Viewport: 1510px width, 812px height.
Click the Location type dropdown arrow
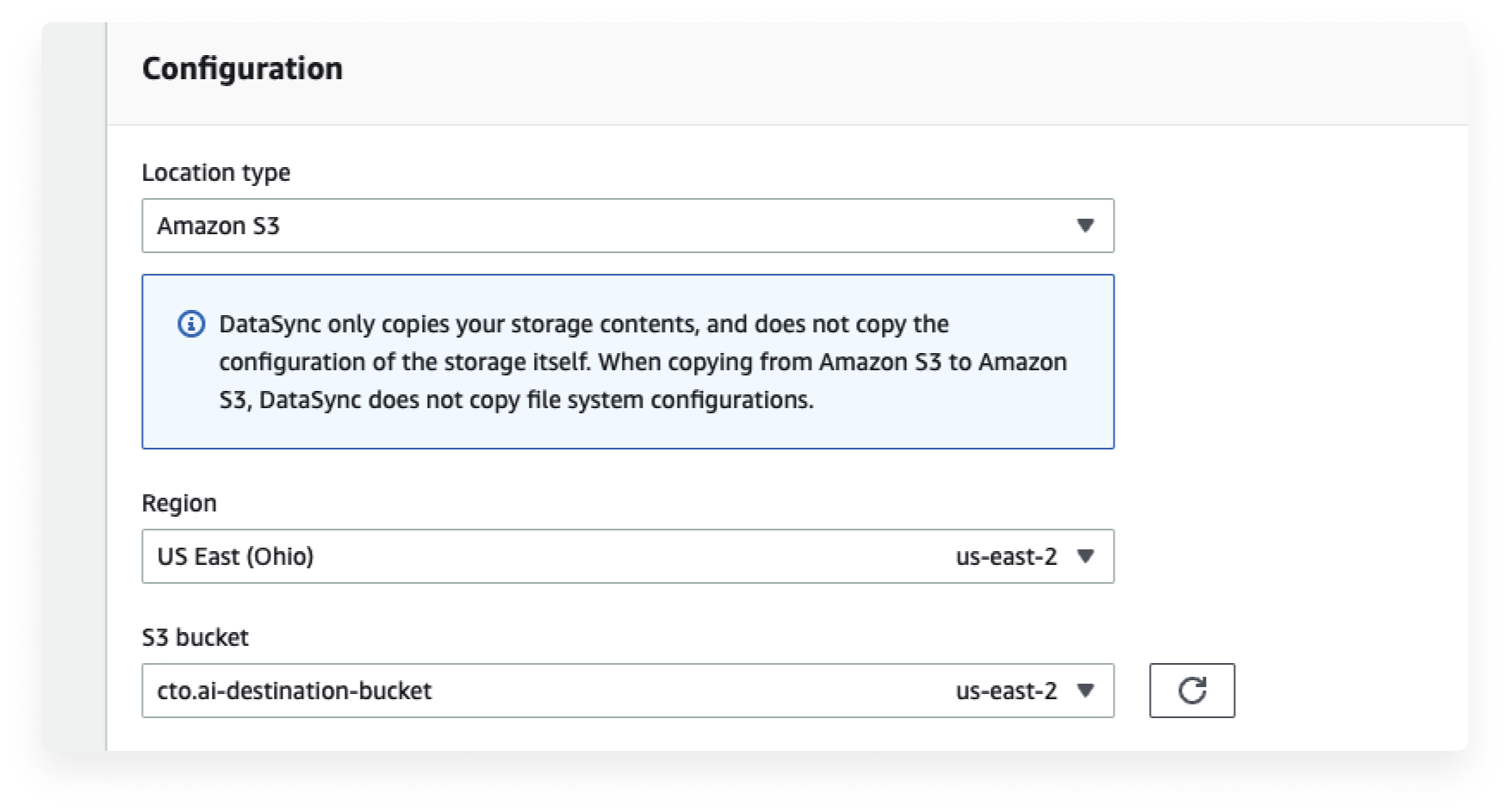(1085, 226)
